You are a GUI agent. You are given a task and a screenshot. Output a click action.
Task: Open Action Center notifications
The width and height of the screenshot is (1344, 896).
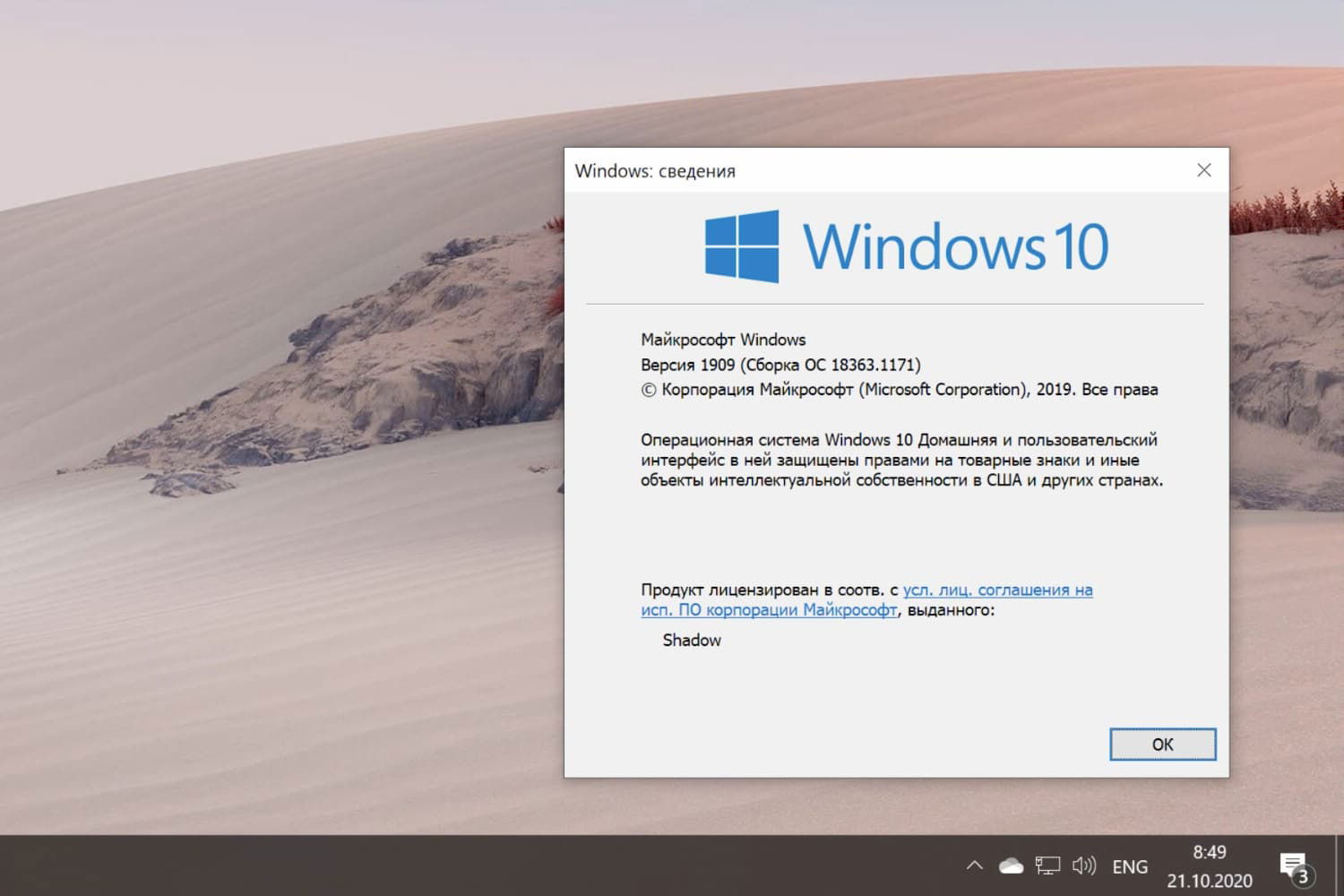(x=1294, y=863)
